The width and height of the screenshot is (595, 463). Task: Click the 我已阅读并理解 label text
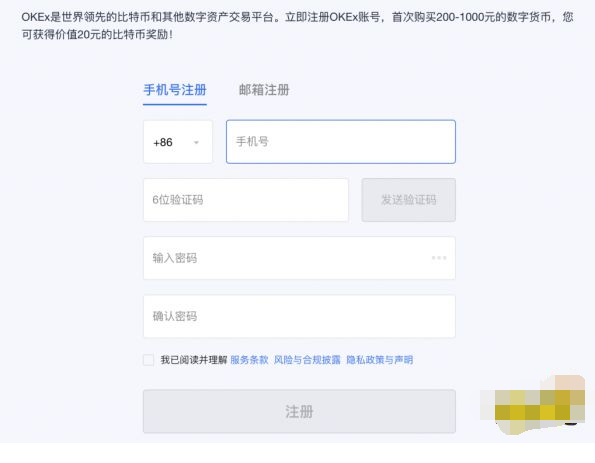[x=194, y=360]
